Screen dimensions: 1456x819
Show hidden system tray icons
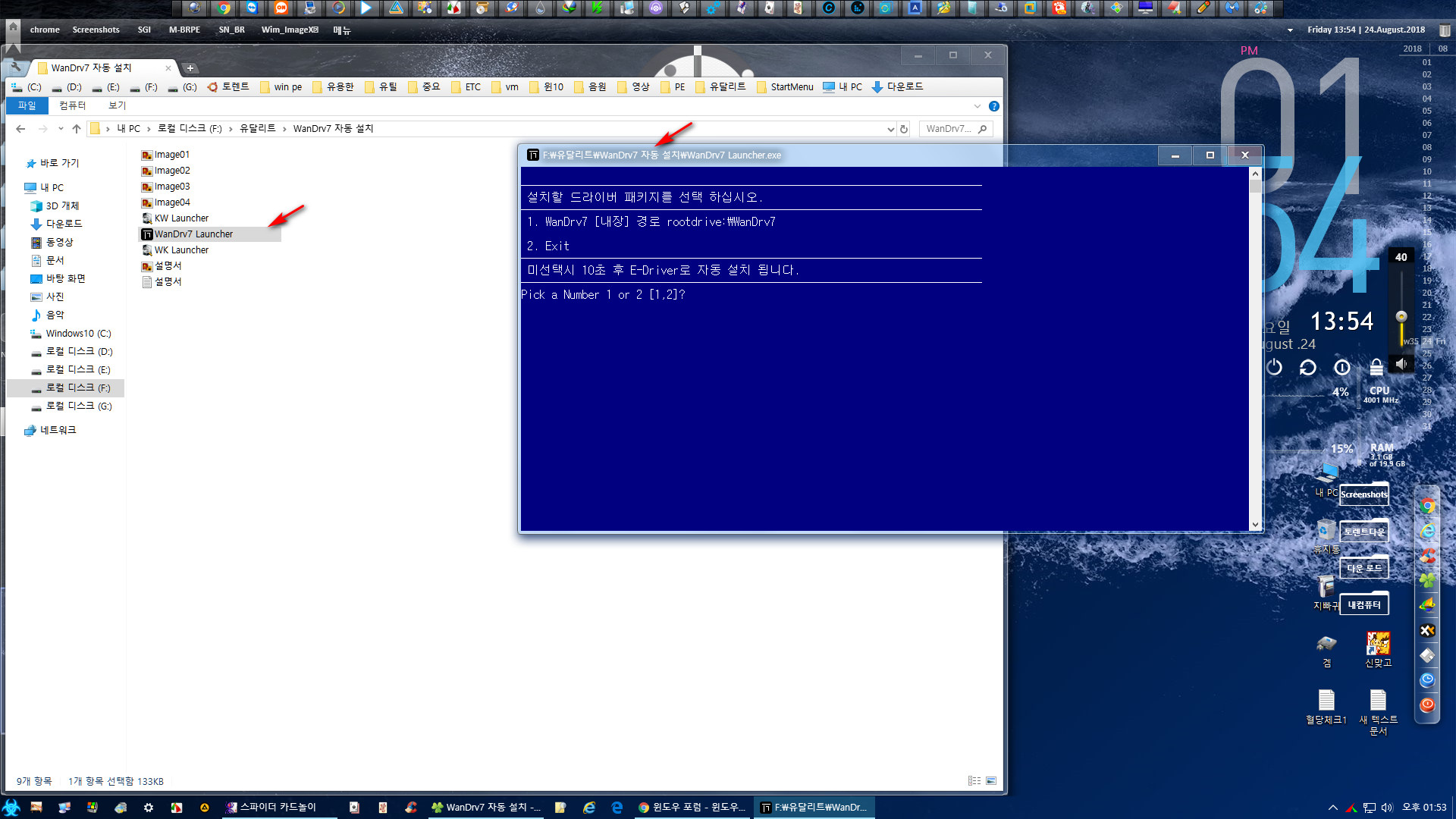click(1332, 808)
